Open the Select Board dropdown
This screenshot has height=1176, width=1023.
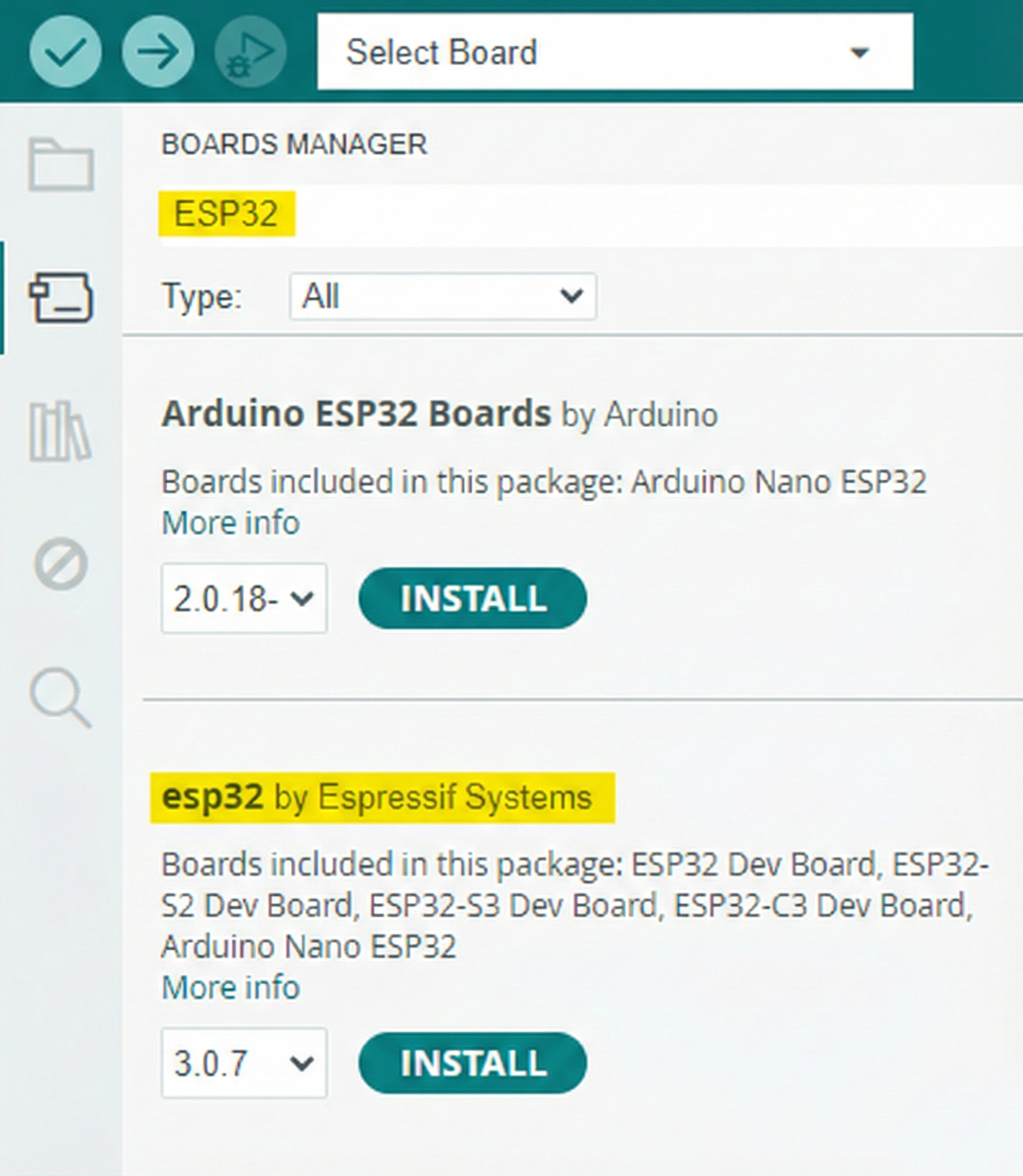(x=615, y=52)
